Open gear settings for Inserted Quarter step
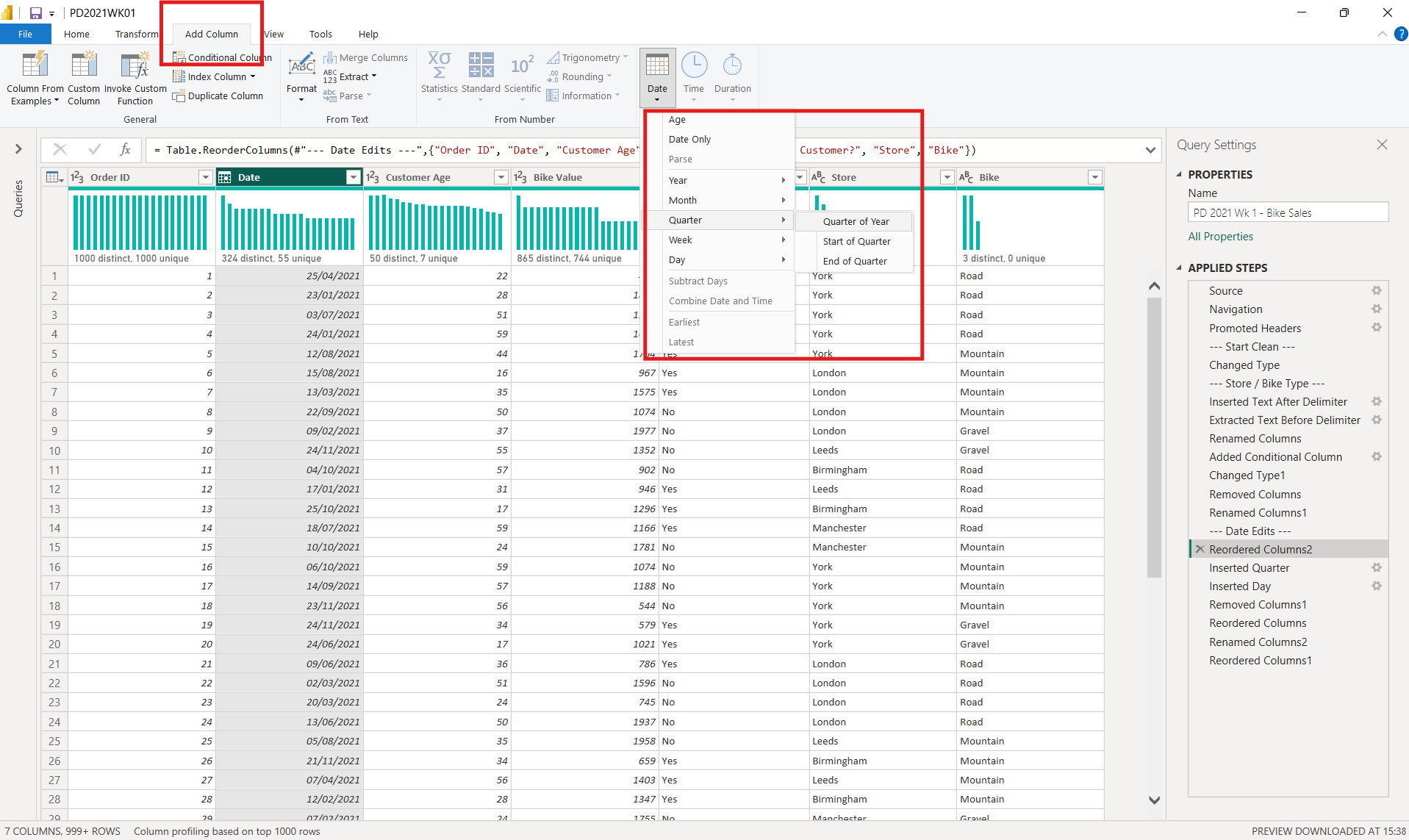Viewport: 1409px width, 840px height. click(1376, 567)
